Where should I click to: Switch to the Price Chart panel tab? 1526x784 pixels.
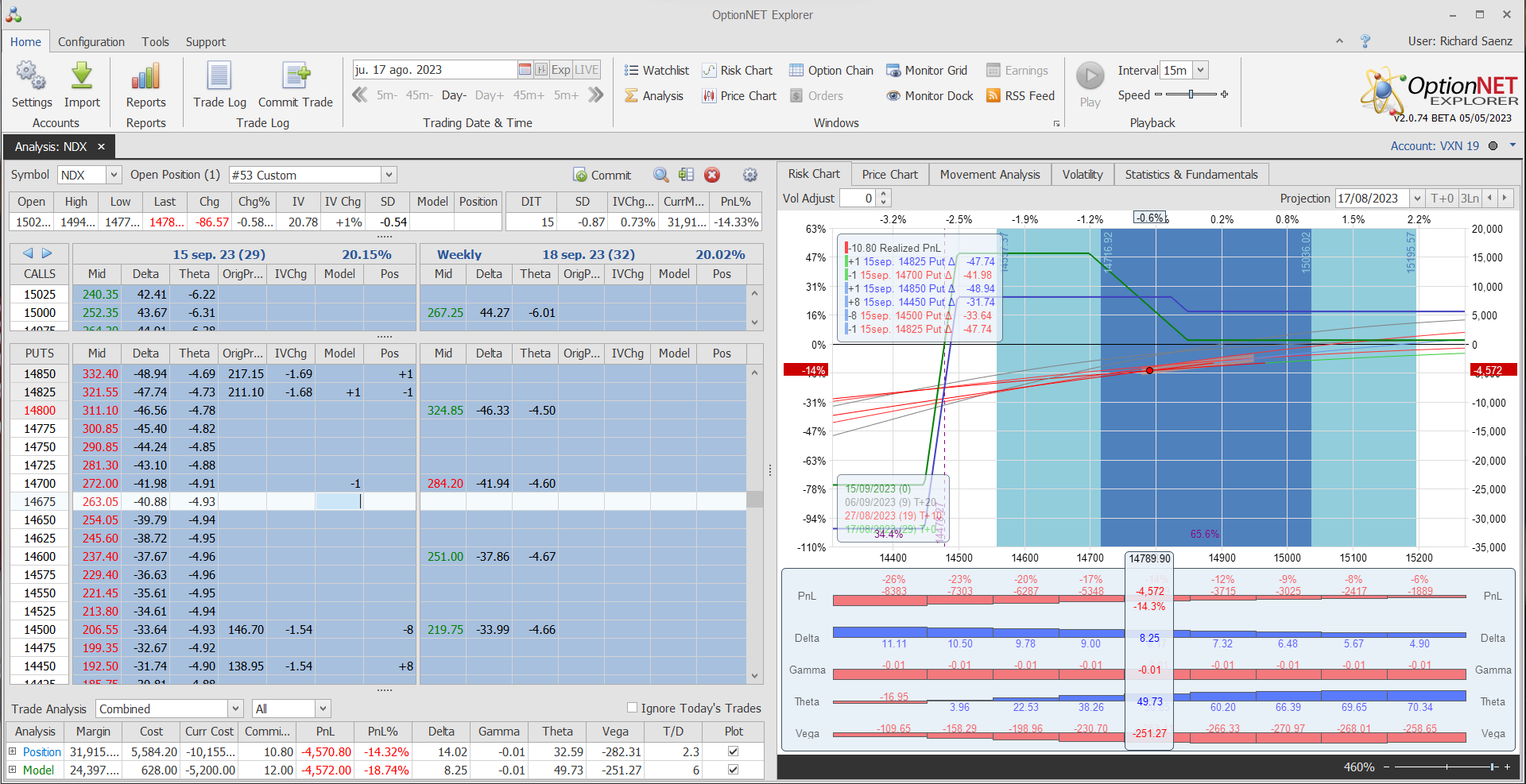(889, 175)
